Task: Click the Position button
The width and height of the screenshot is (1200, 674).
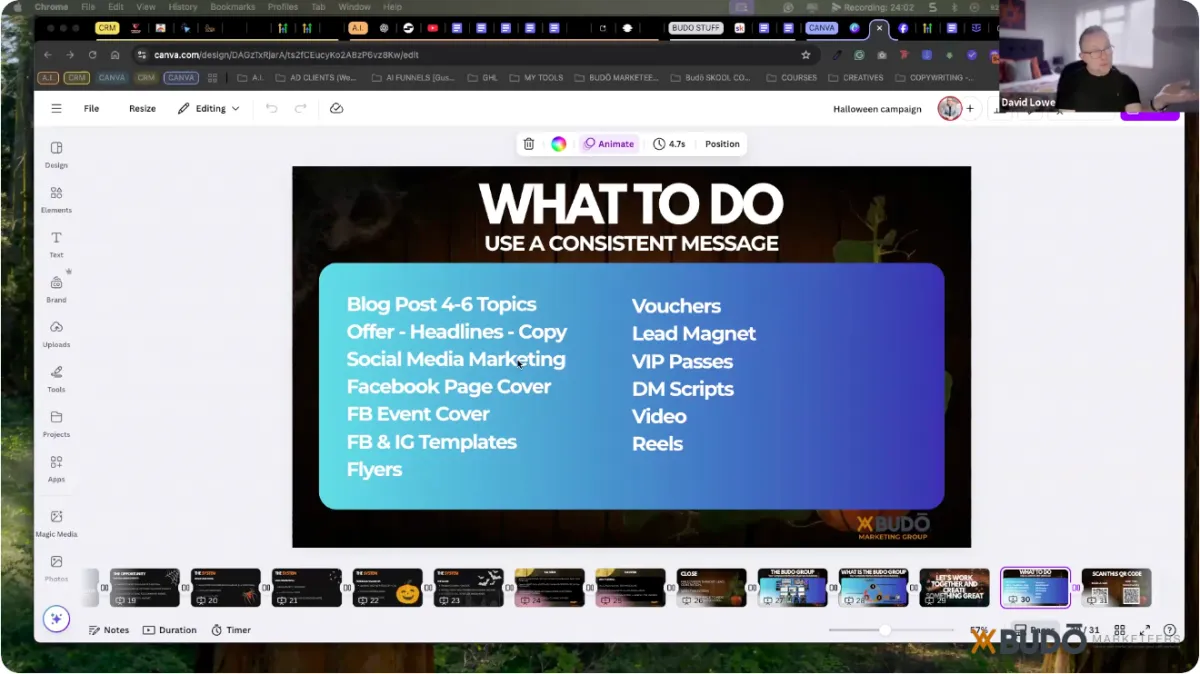Action: coord(722,144)
